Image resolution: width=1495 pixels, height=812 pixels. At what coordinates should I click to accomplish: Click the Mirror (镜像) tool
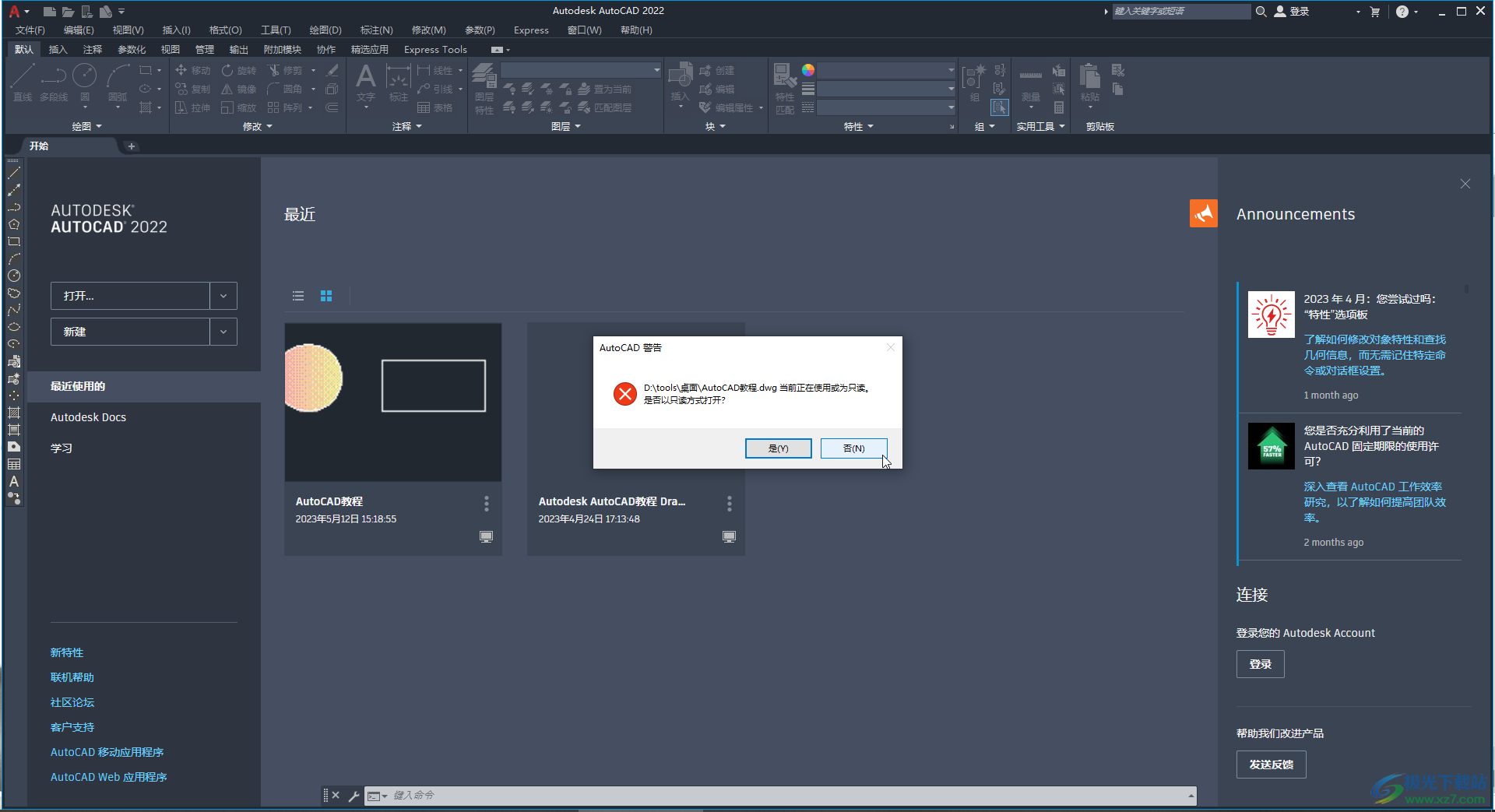[x=238, y=89]
